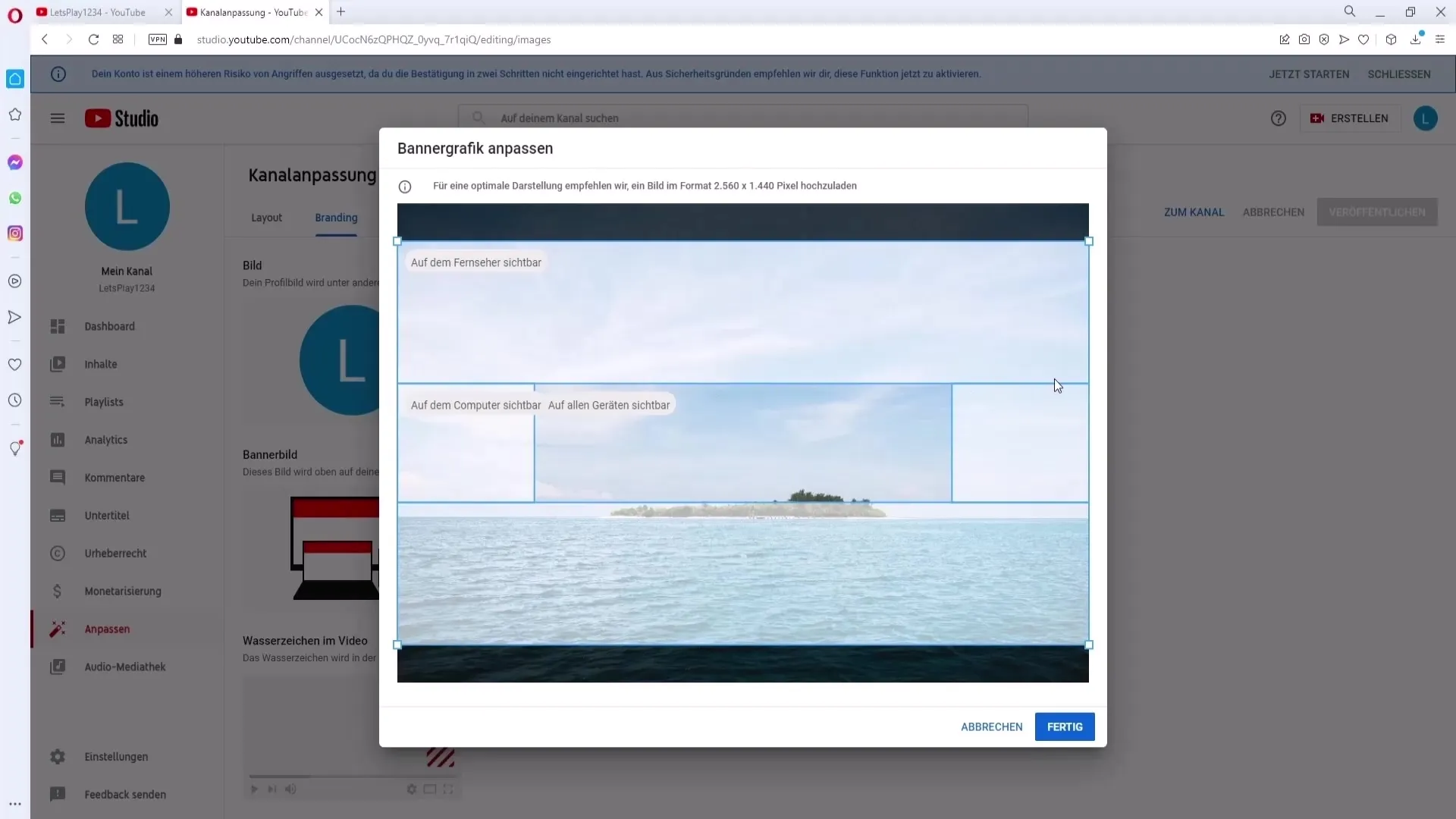Confirm banner crop with FERTIG
Viewport: 1456px width, 819px height.
(1065, 727)
